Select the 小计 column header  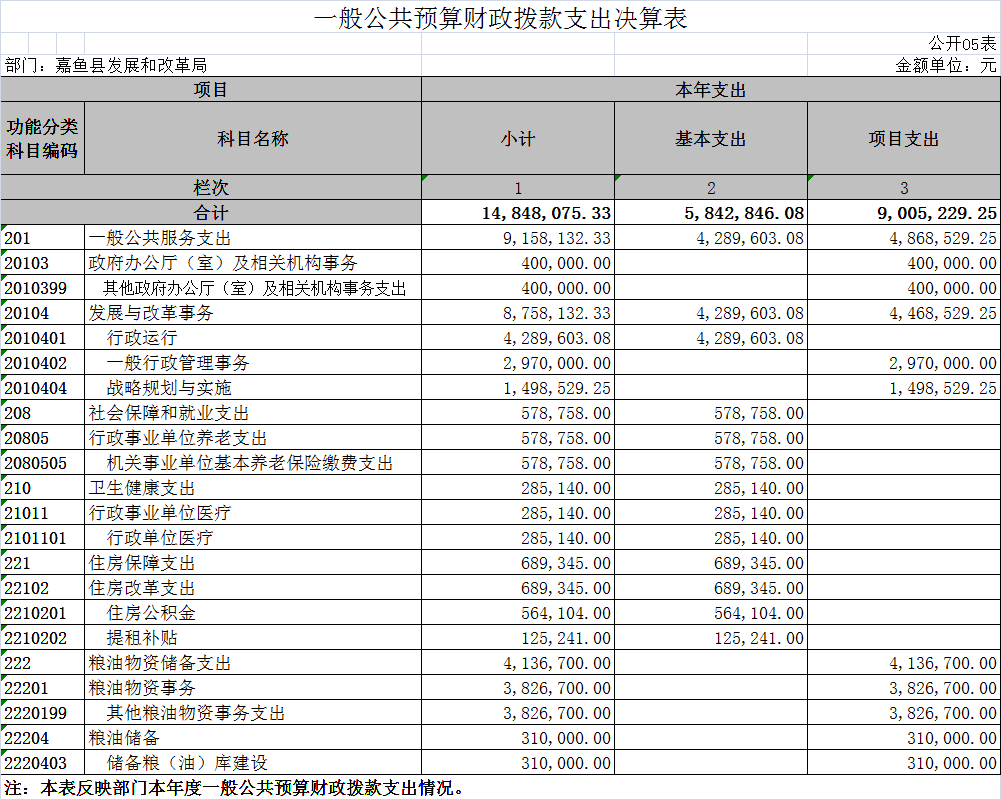tap(518, 138)
